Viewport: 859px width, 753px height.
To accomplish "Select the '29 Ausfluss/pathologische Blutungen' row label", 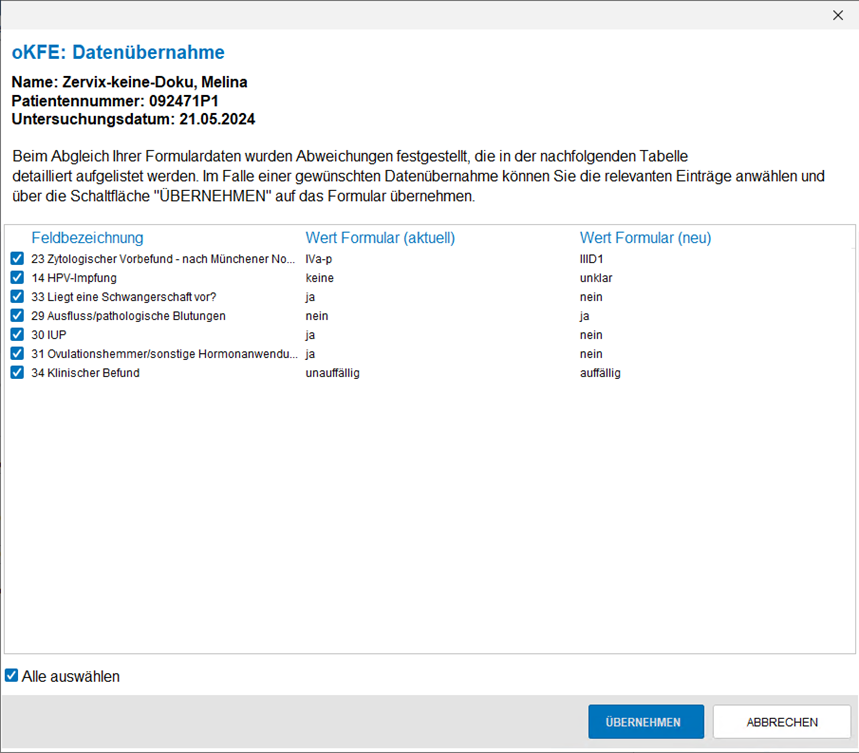I will pyautogui.click(x=128, y=316).
